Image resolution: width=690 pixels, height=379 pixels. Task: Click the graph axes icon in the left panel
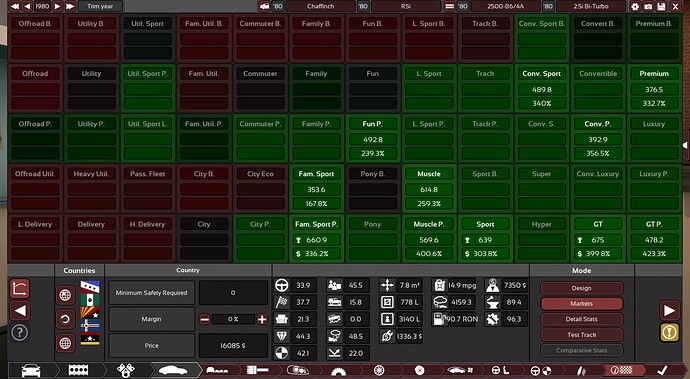(x=20, y=289)
